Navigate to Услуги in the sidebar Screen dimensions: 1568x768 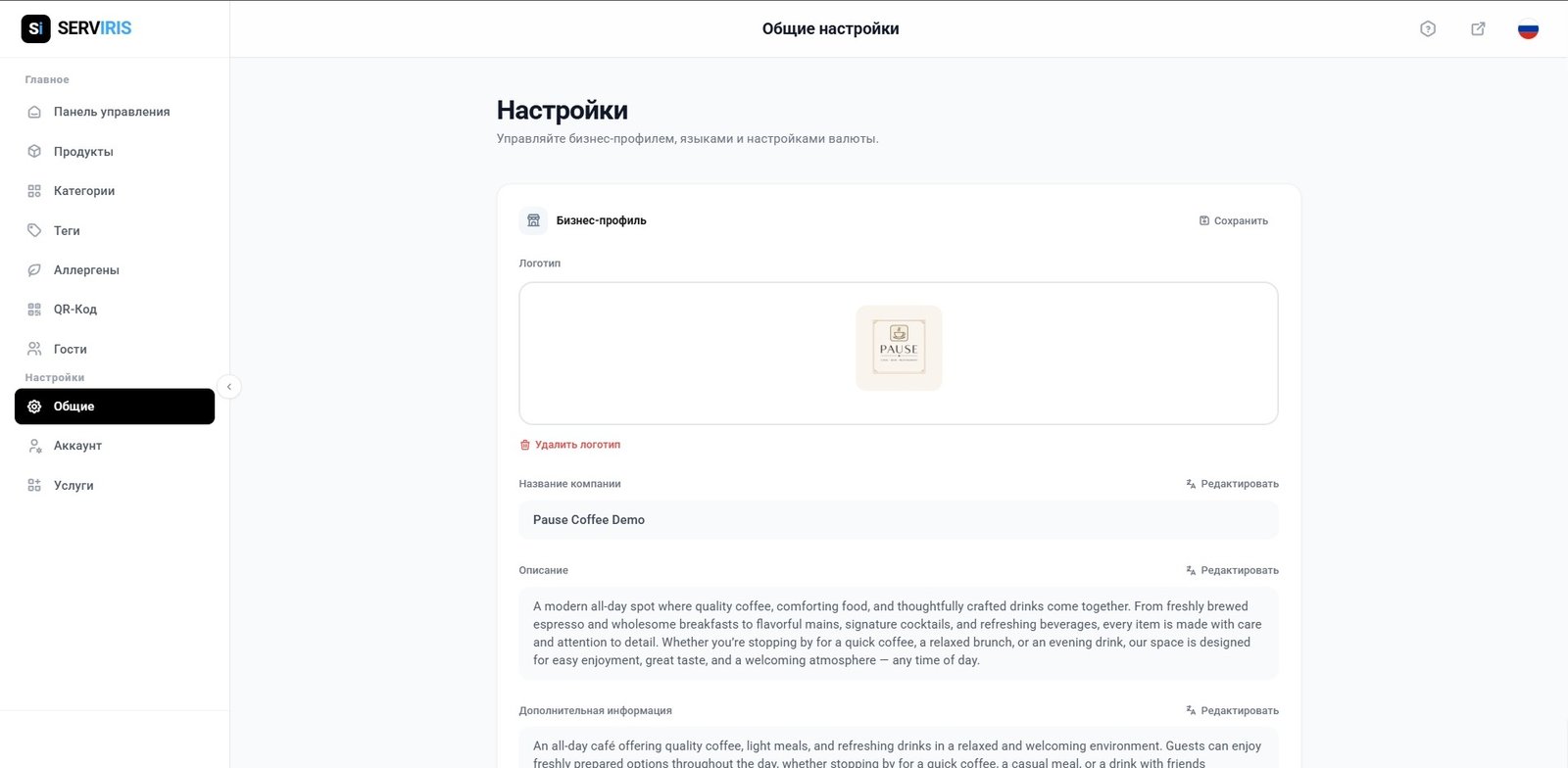pos(73,485)
